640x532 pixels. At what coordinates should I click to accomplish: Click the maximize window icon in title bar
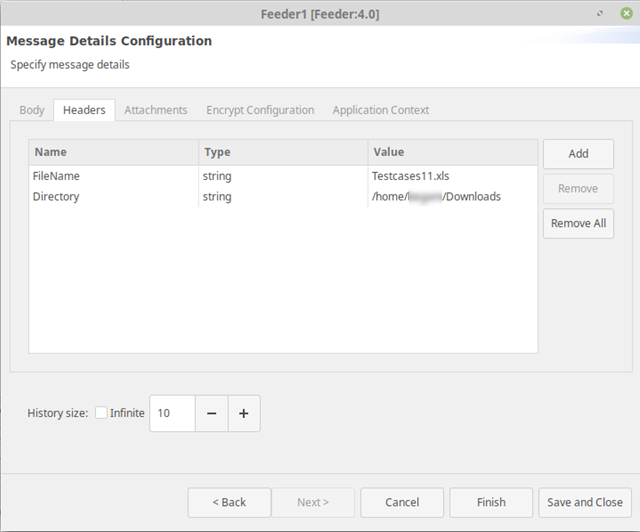tap(600, 14)
